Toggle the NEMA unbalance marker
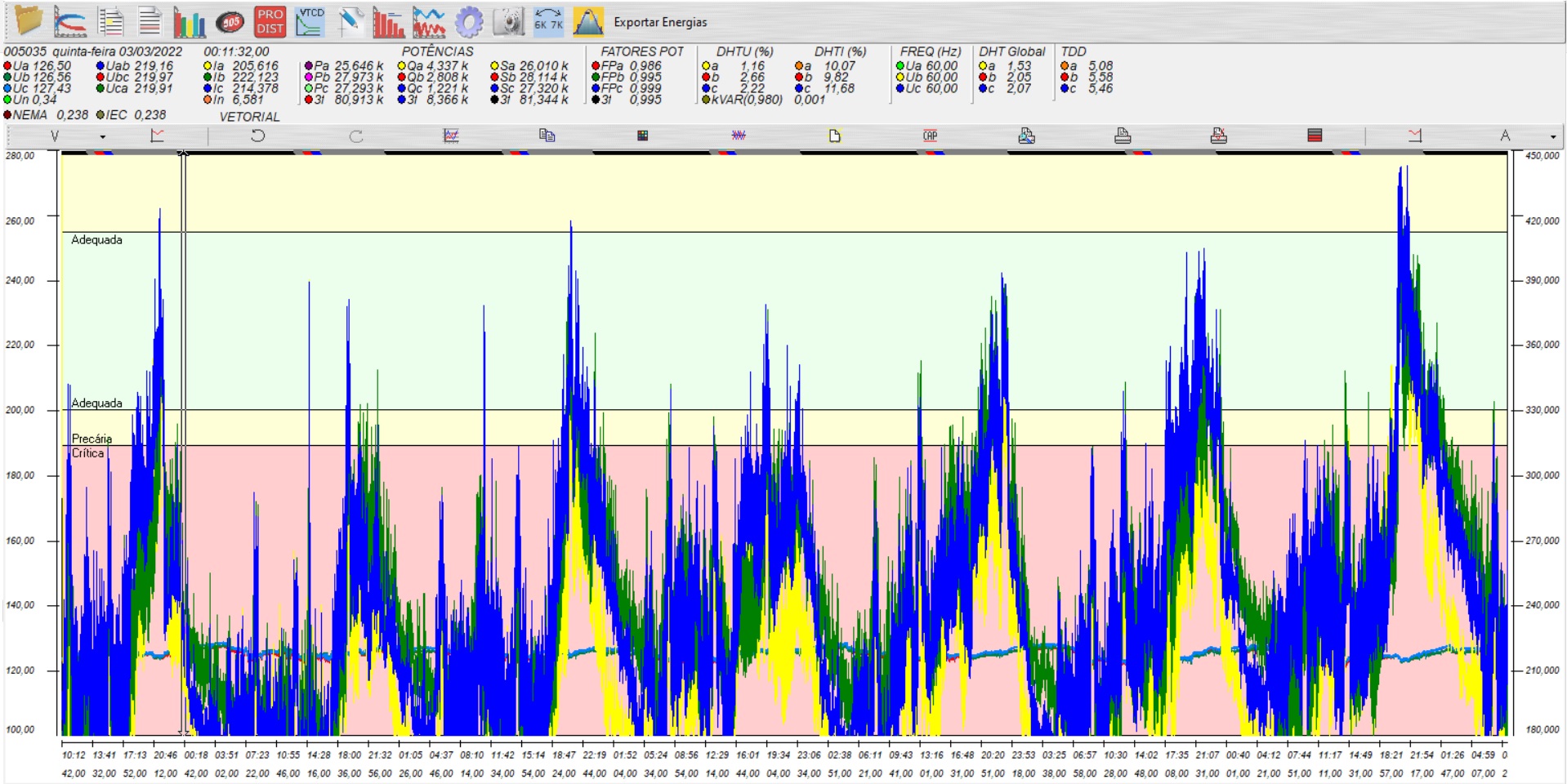1567x784 pixels. click(x=8, y=115)
